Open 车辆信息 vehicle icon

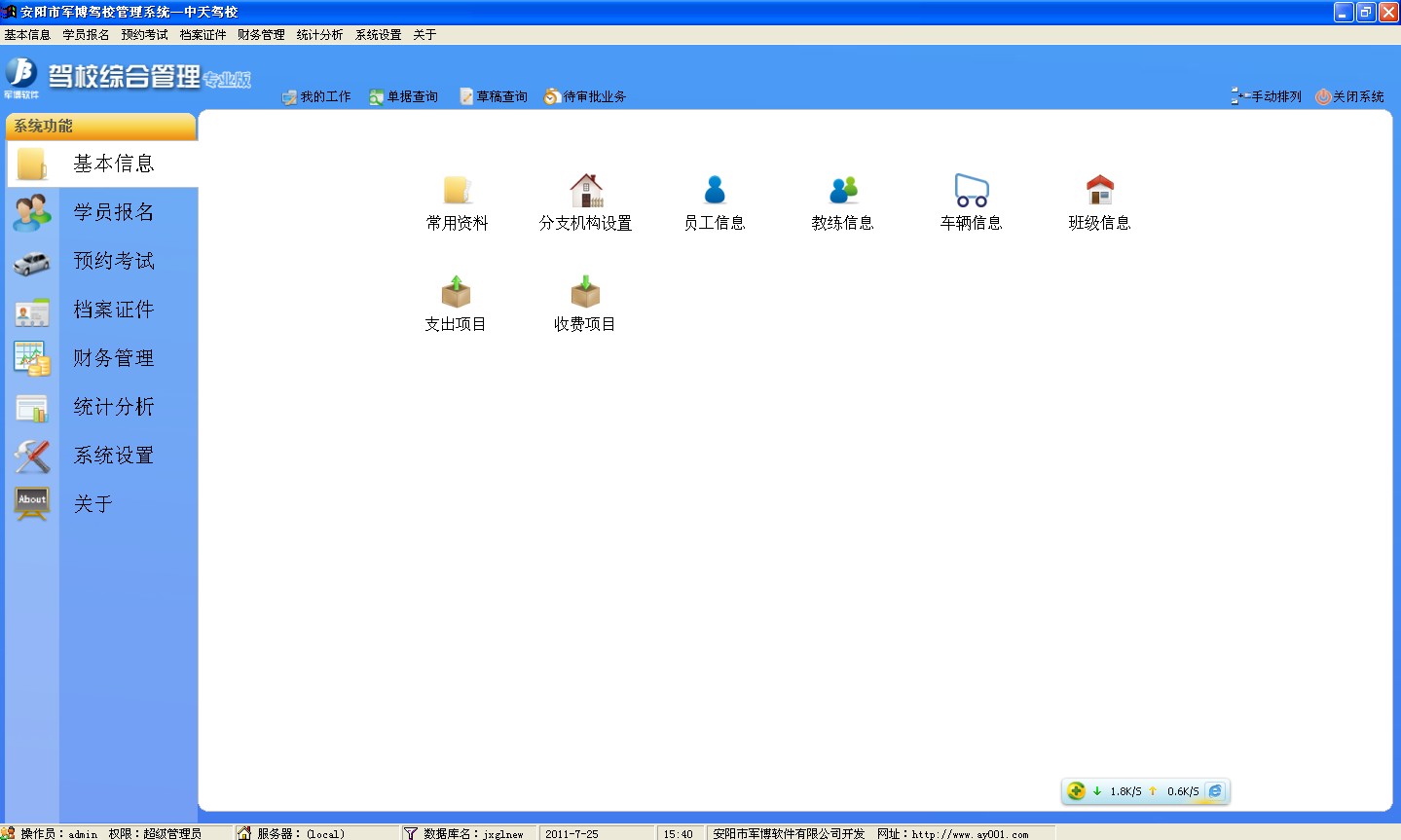tap(972, 190)
